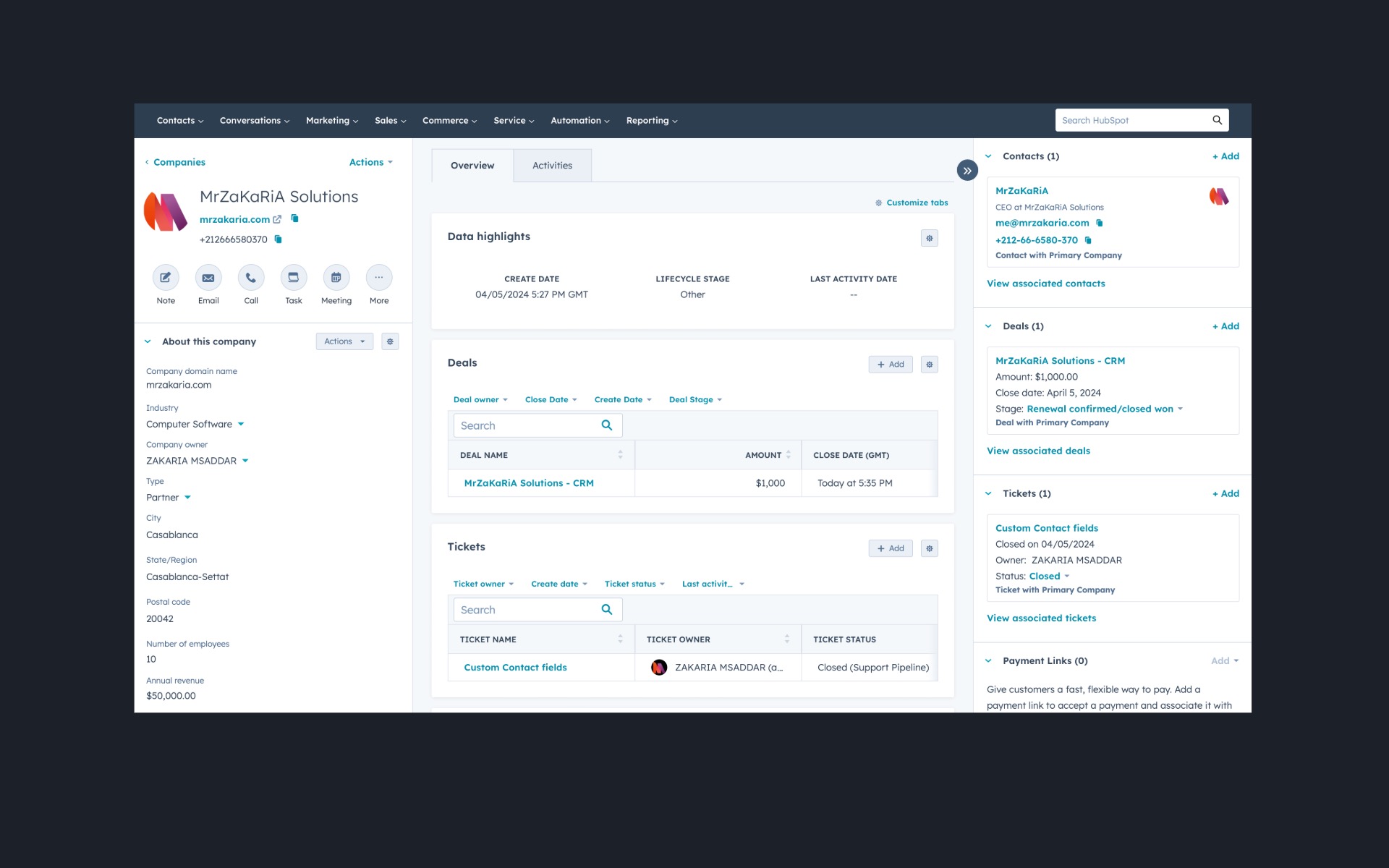
Task: Create a Note using the Note icon
Action: click(166, 277)
